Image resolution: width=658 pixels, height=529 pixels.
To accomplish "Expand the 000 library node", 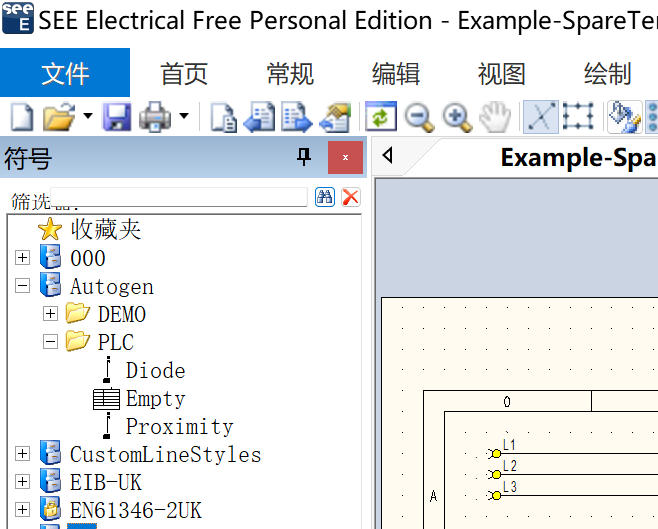I will tap(22, 257).
